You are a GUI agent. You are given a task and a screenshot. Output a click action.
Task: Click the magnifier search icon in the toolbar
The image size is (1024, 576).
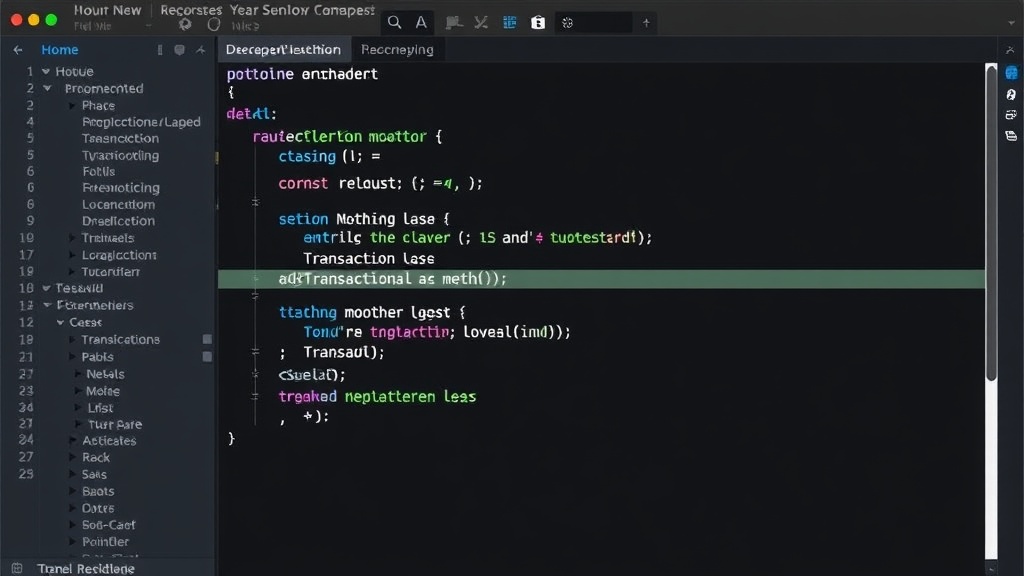click(394, 23)
